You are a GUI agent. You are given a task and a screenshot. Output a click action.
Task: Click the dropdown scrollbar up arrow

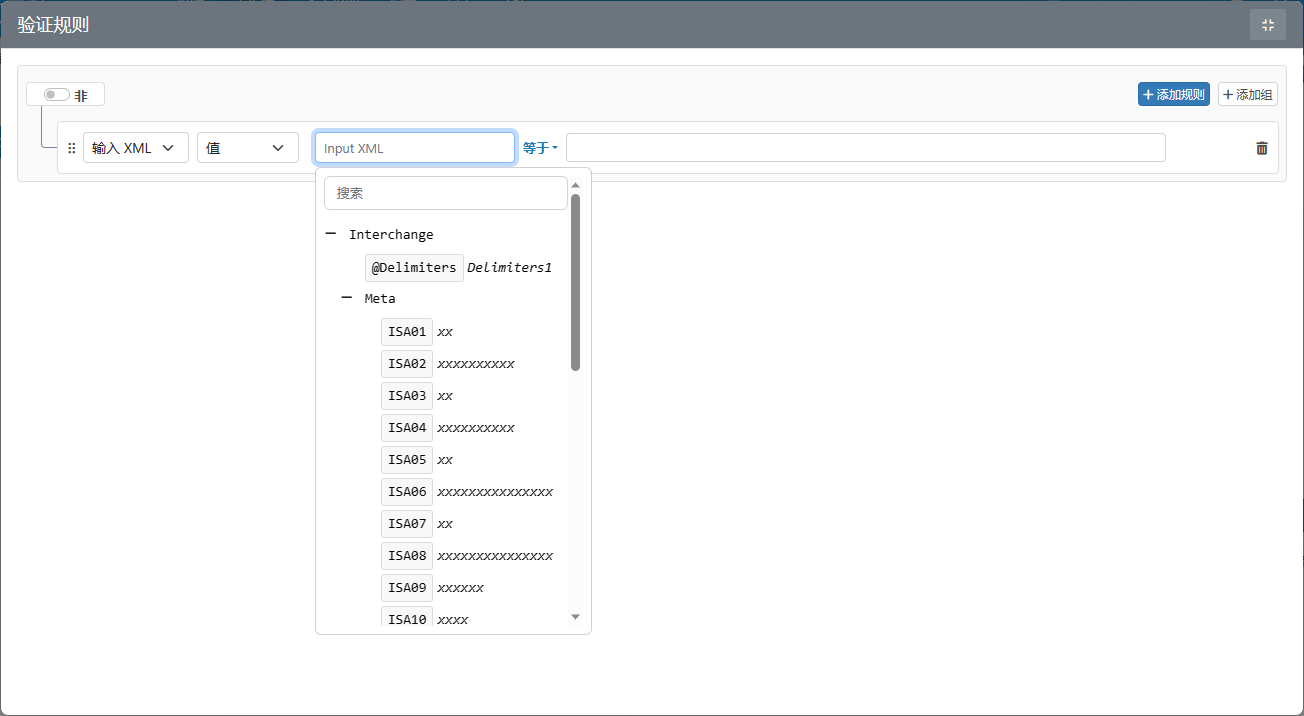pyautogui.click(x=575, y=185)
